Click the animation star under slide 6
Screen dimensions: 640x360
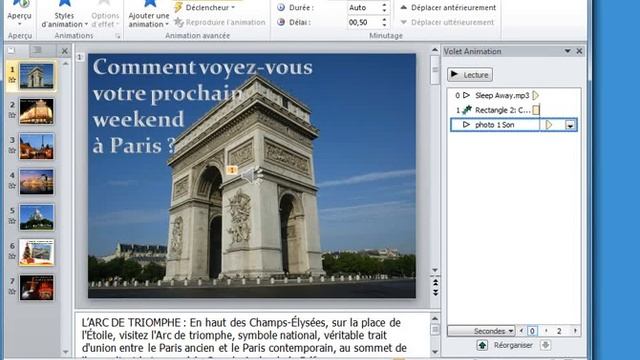click(12, 256)
